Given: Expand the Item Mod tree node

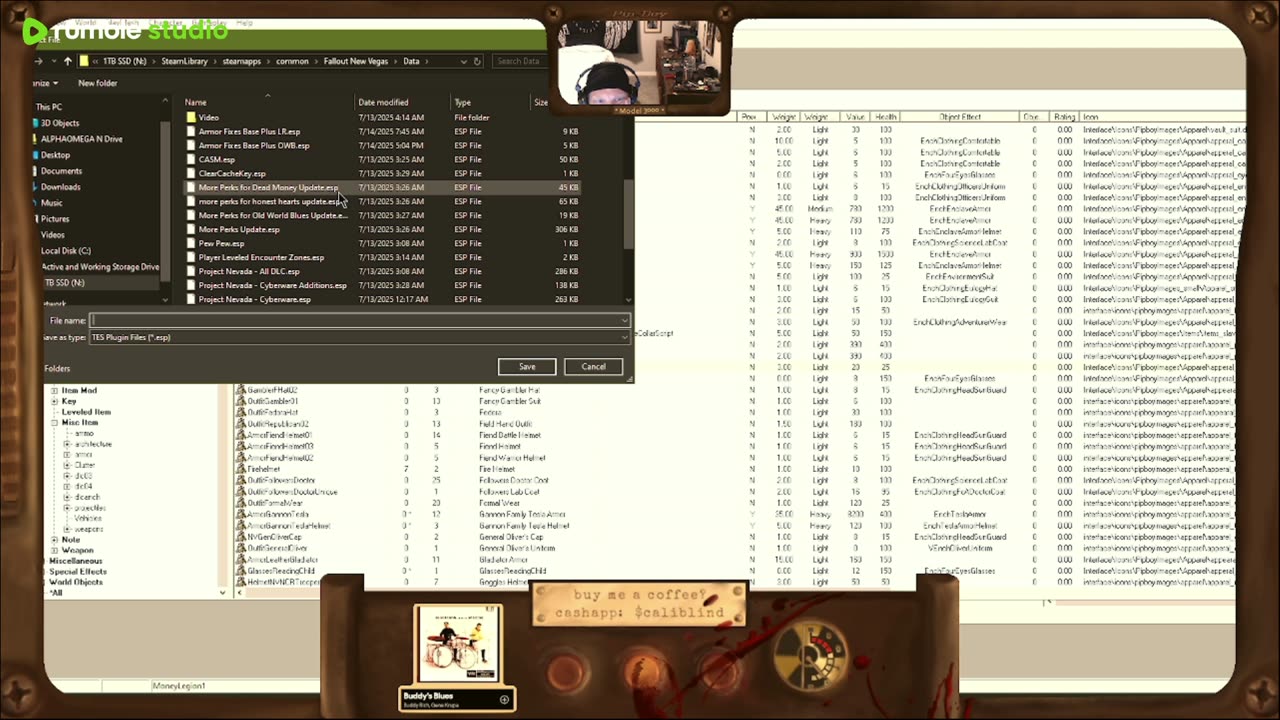Looking at the screenshot, I should coord(54,390).
